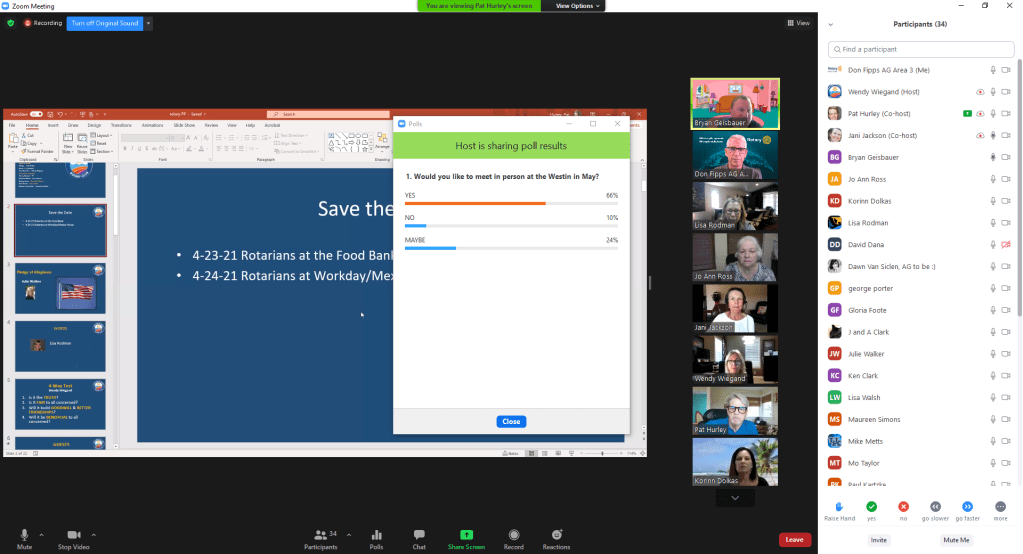
Task: Click the 'go slower' feedback icon
Action: (935, 507)
